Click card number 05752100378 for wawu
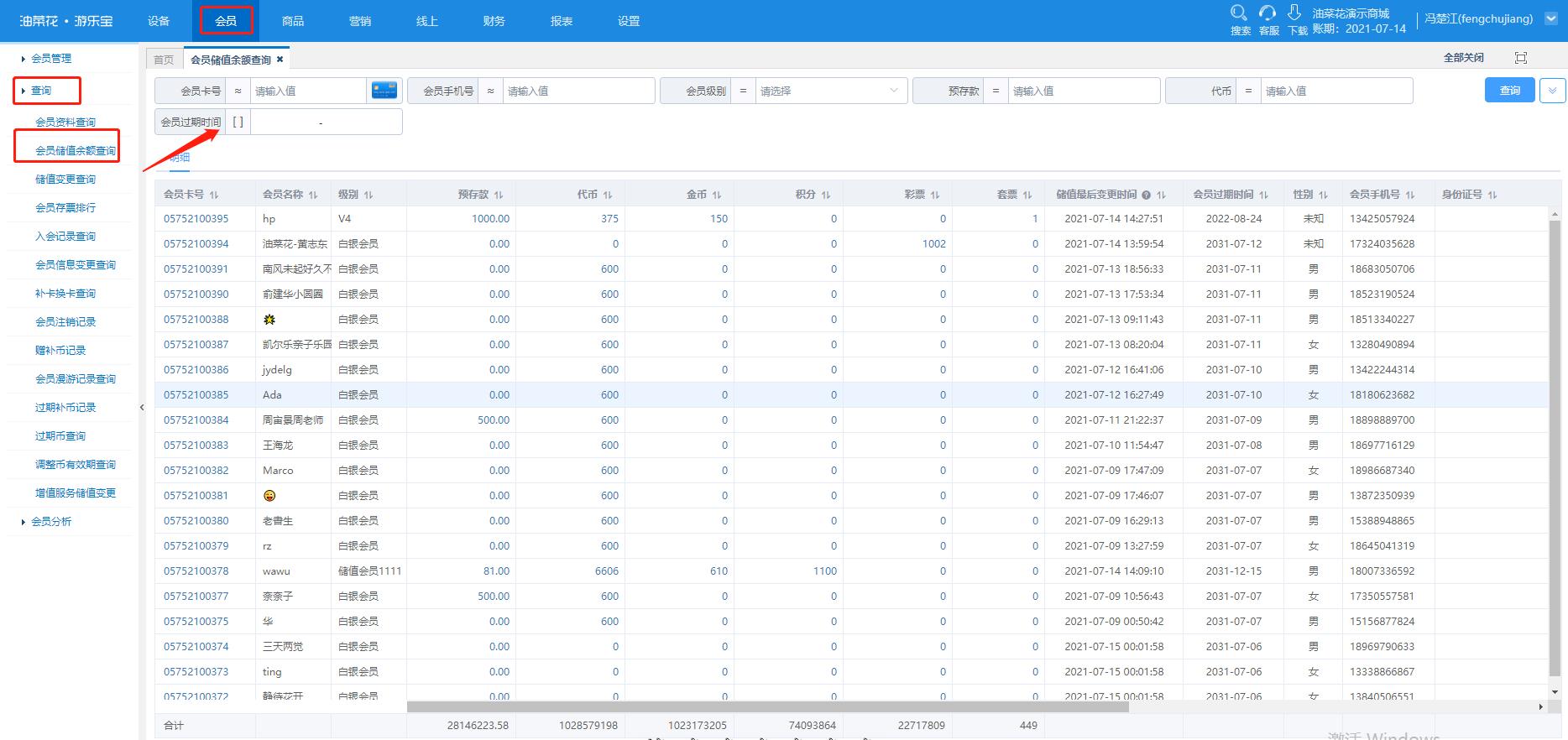This screenshot has height=740, width=1568. pyautogui.click(x=196, y=571)
